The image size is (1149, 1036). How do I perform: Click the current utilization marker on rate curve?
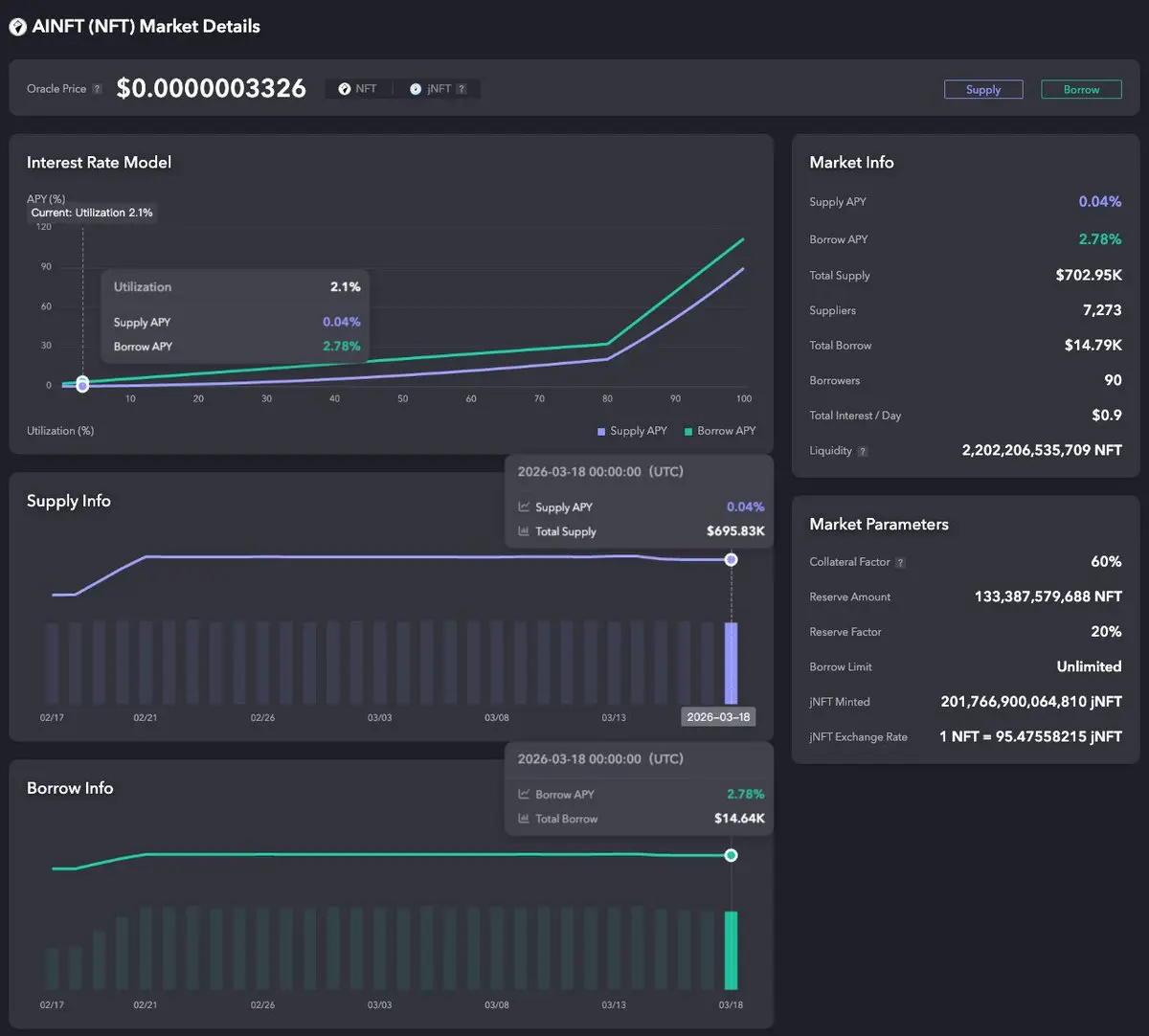pos(82,384)
